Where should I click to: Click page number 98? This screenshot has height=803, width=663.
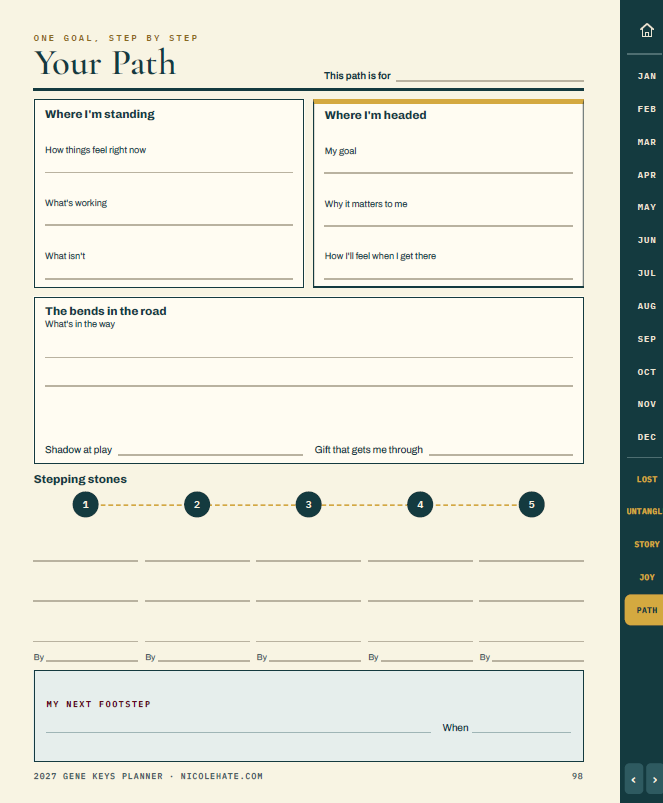(x=578, y=776)
